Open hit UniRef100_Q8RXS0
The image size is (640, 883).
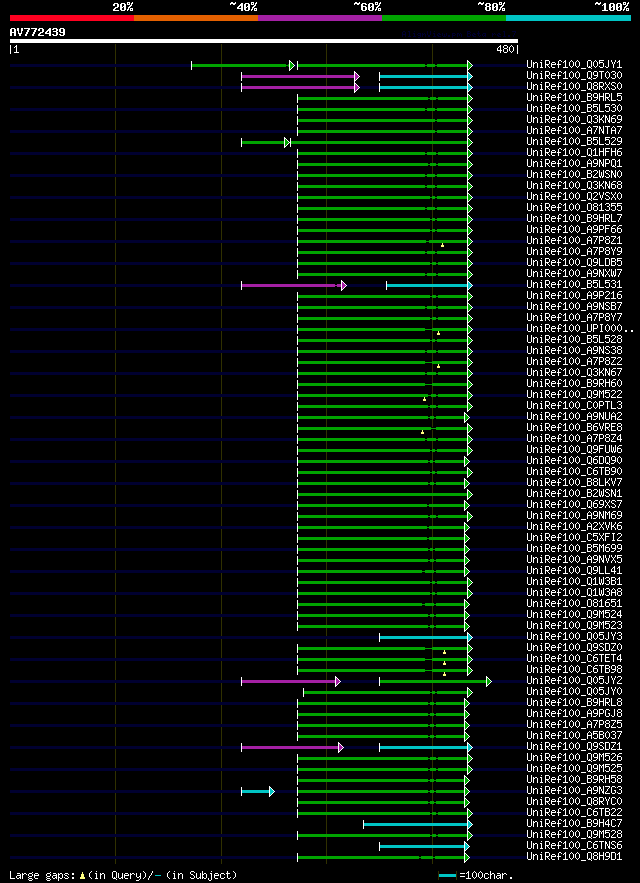click(574, 87)
